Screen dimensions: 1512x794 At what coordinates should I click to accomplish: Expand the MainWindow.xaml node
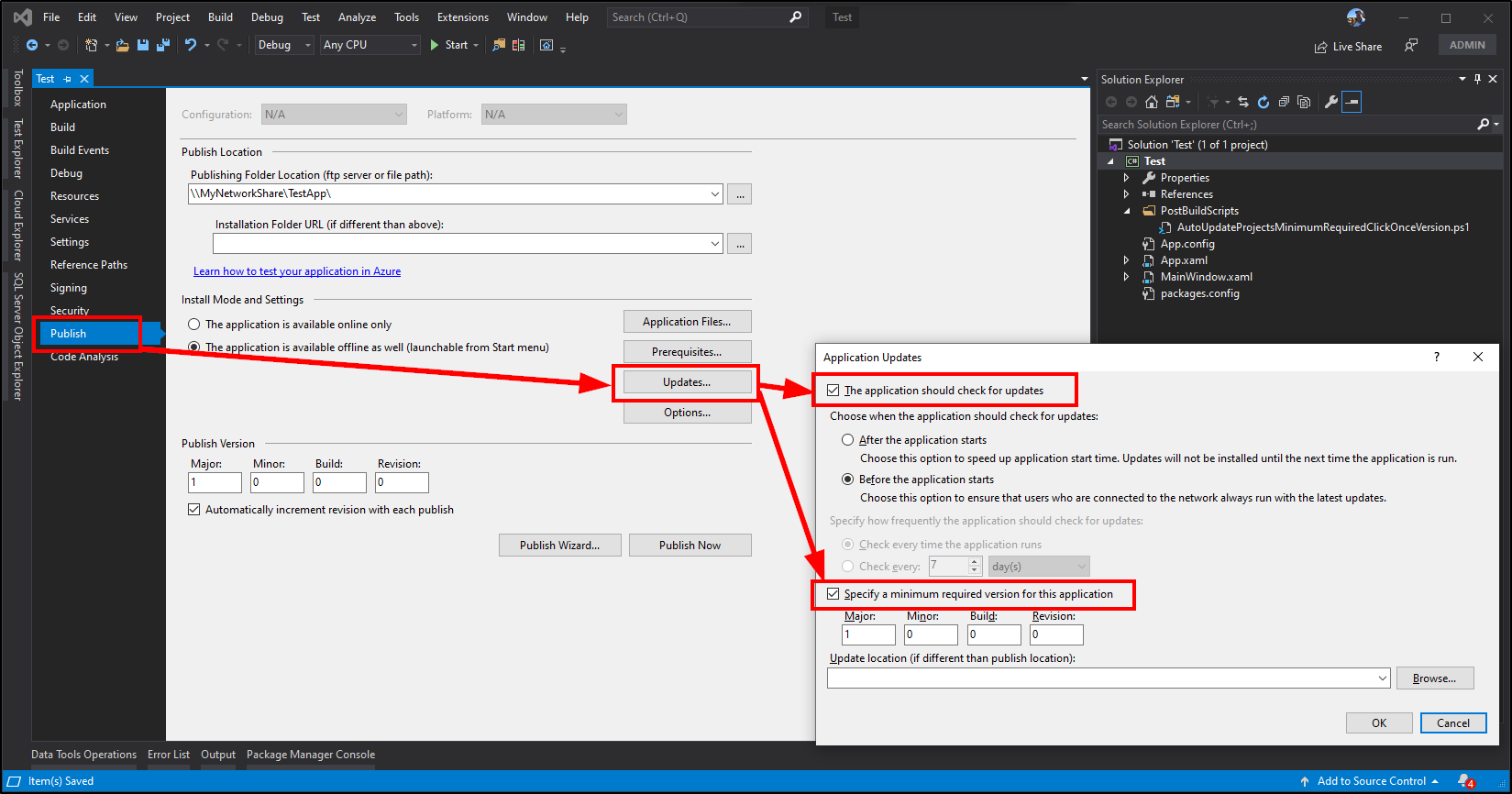(1127, 277)
